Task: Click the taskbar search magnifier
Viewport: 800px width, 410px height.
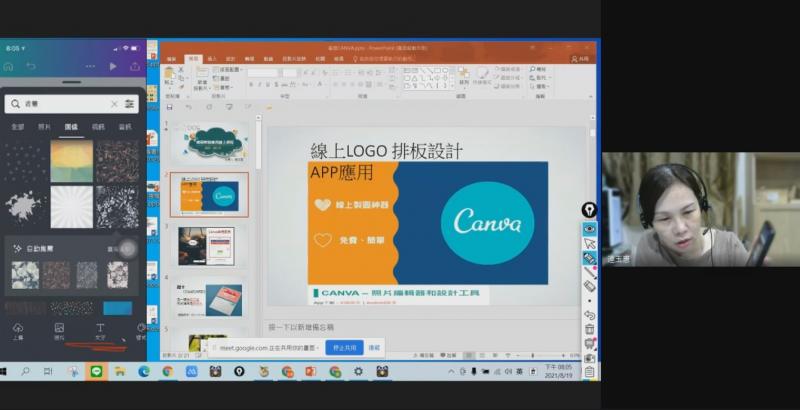Action: (x=25, y=372)
